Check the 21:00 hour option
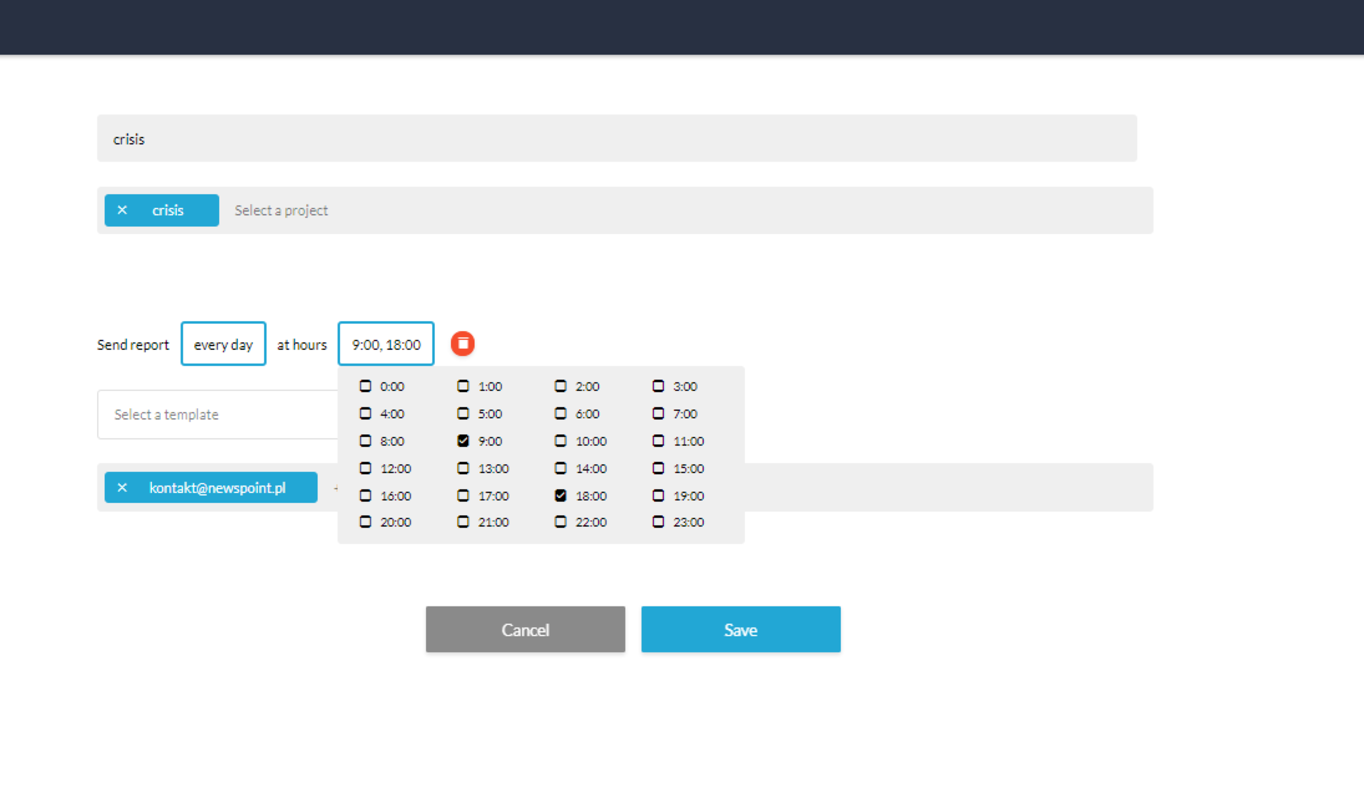This screenshot has height=793, width=1364. [x=463, y=522]
